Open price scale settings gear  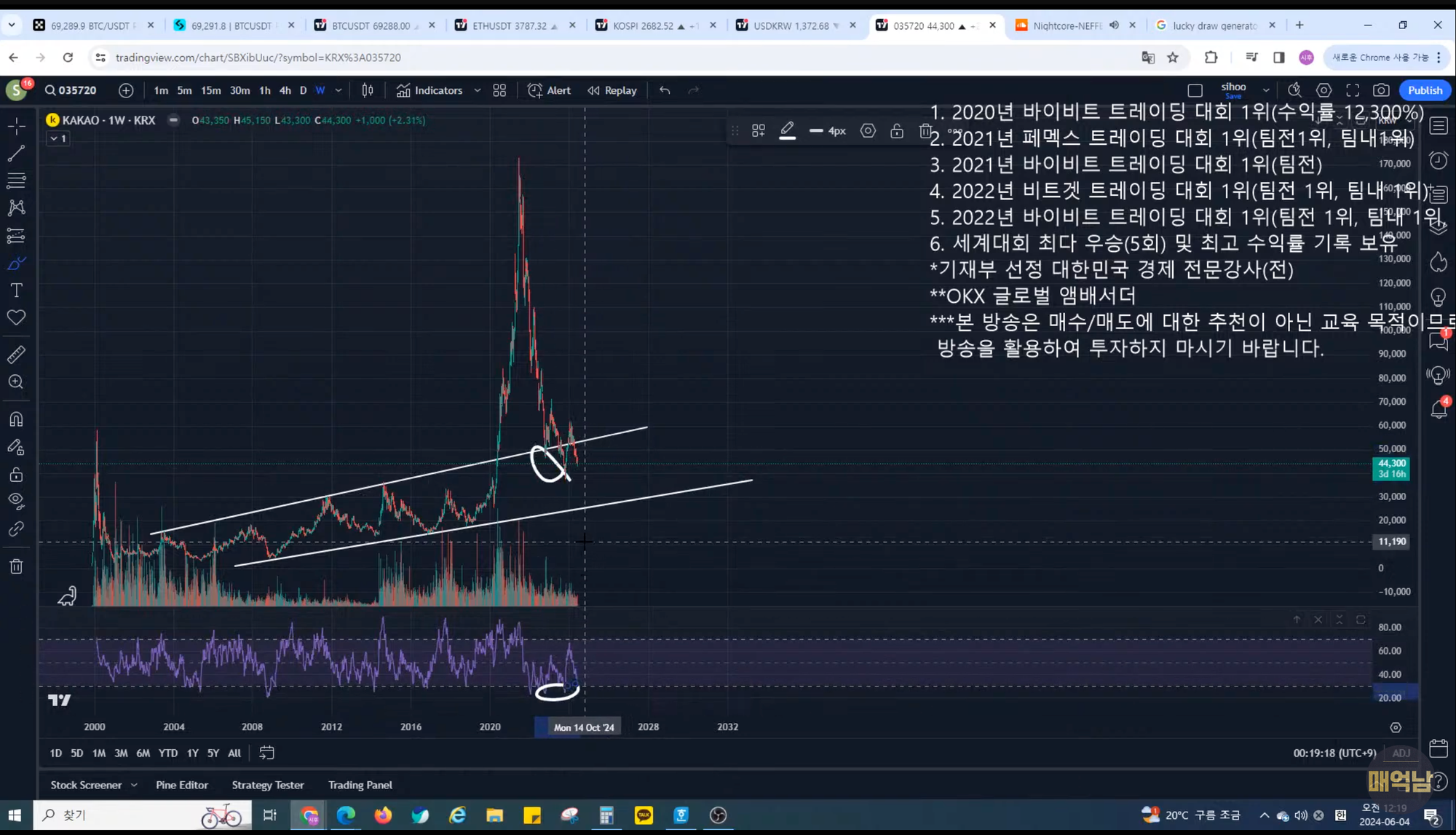point(1396,727)
